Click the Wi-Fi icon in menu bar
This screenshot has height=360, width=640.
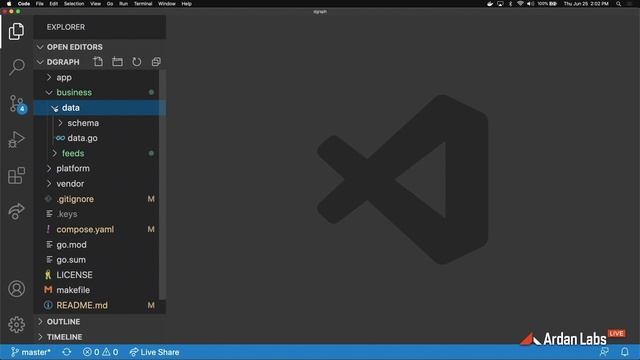click(x=520, y=4)
